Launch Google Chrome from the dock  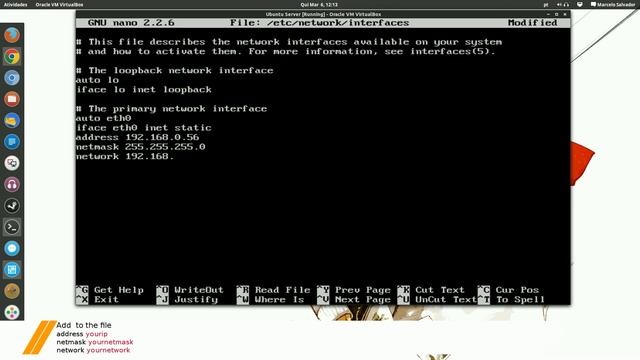12,56
